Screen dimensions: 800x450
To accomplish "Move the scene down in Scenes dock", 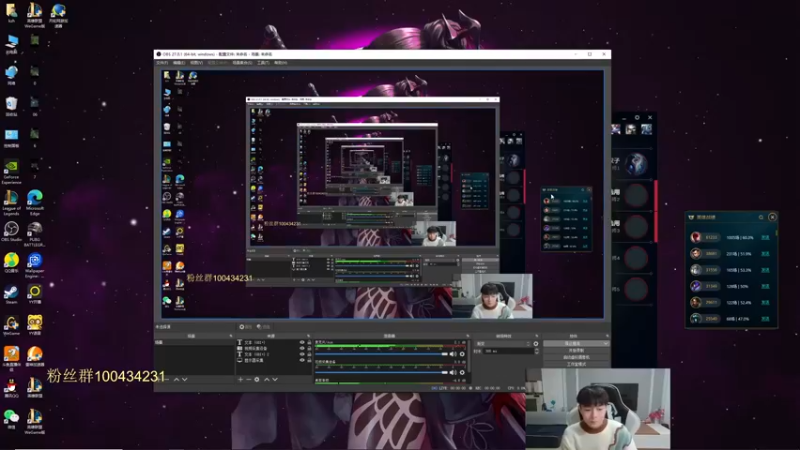I will (185, 380).
